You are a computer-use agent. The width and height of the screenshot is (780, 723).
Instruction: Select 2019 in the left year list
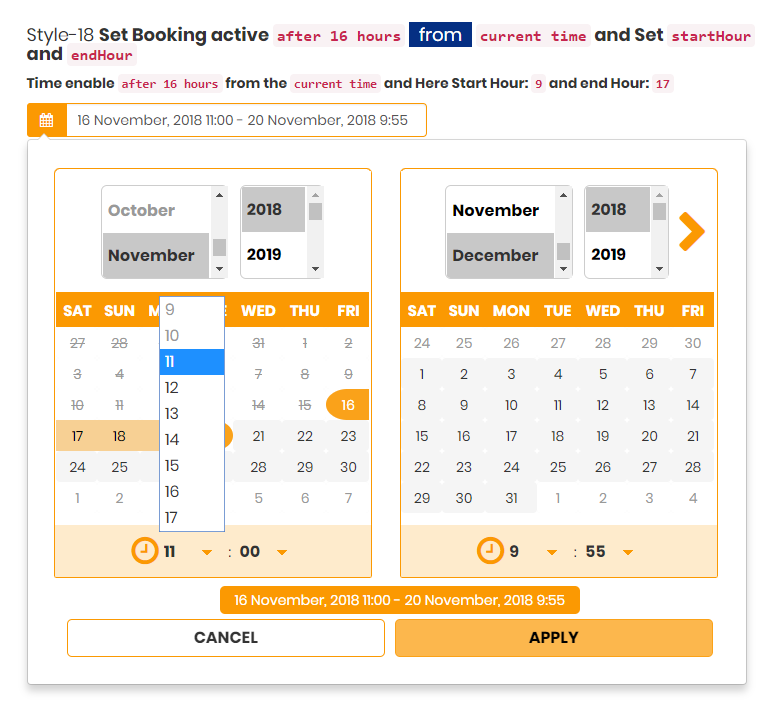click(264, 254)
